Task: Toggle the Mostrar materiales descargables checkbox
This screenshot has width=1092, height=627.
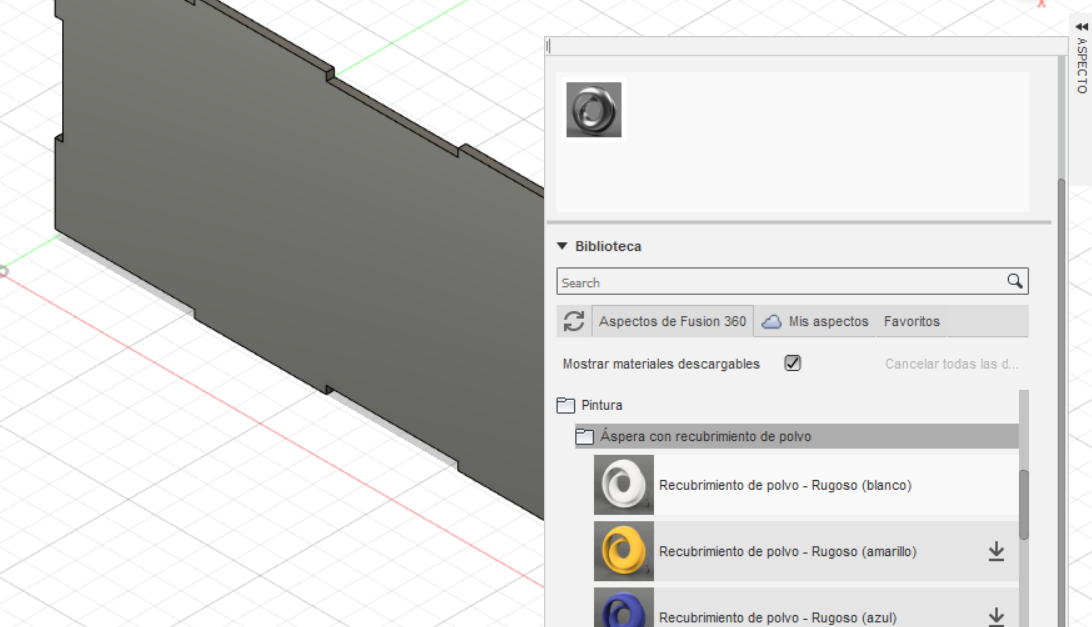Action: pos(792,363)
